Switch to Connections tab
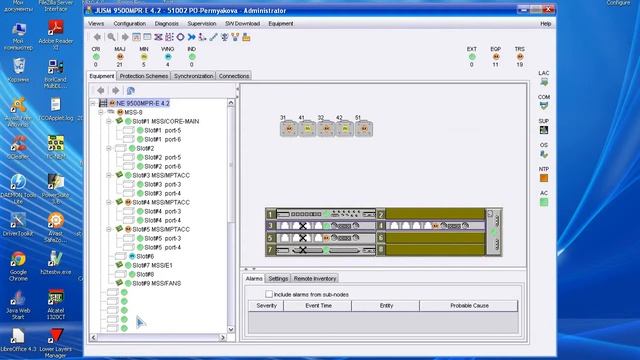640x360 pixels. coord(234,76)
